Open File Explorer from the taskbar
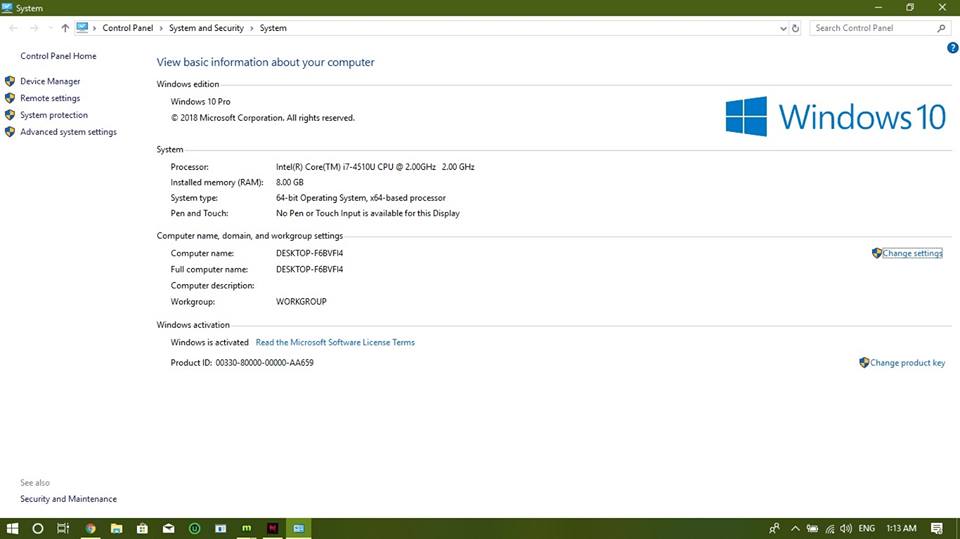This screenshot has height=539, width=960. tap(116, 528)
